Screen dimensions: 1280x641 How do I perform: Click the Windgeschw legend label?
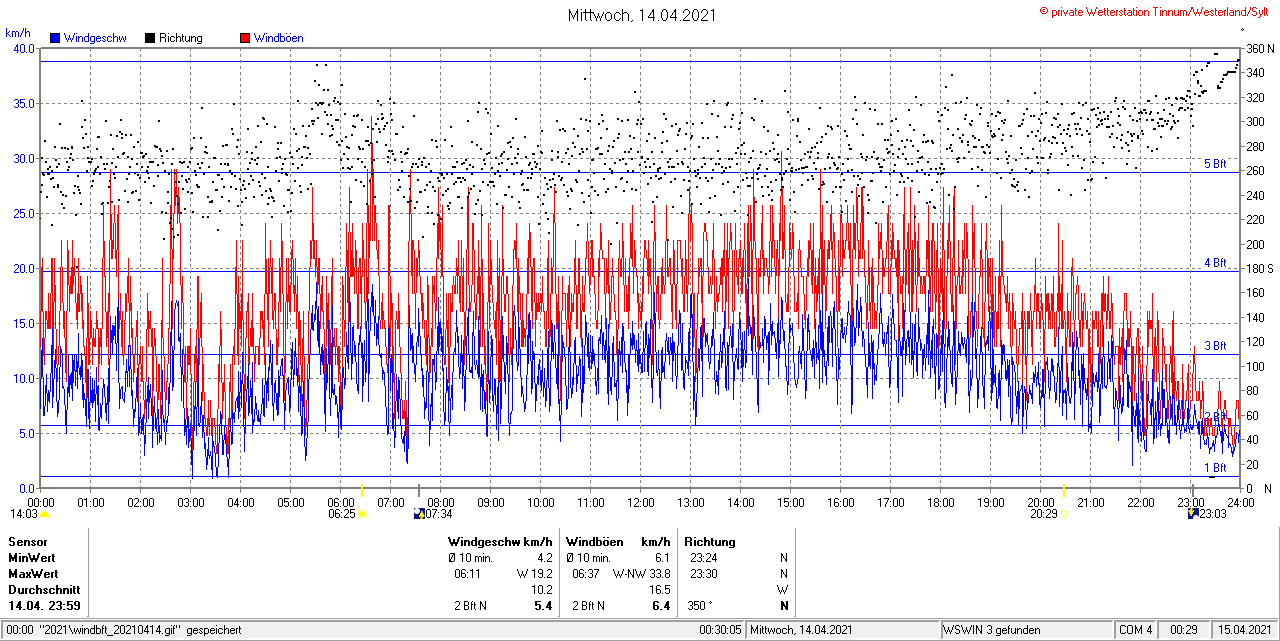95,38
